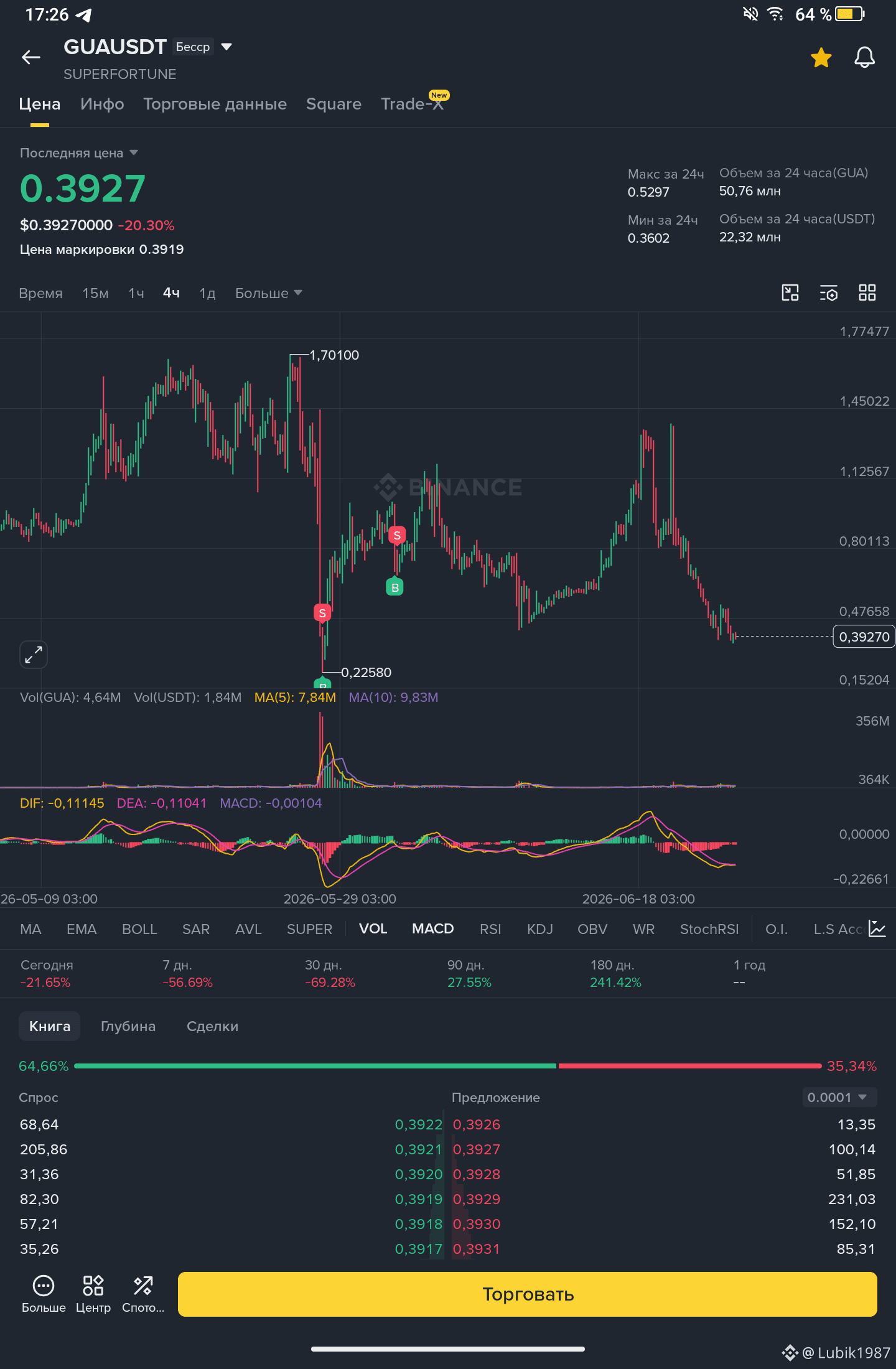Enable the OBV sub-indicator
This screenshot has width=896, height=1369.
click(592, 929)
